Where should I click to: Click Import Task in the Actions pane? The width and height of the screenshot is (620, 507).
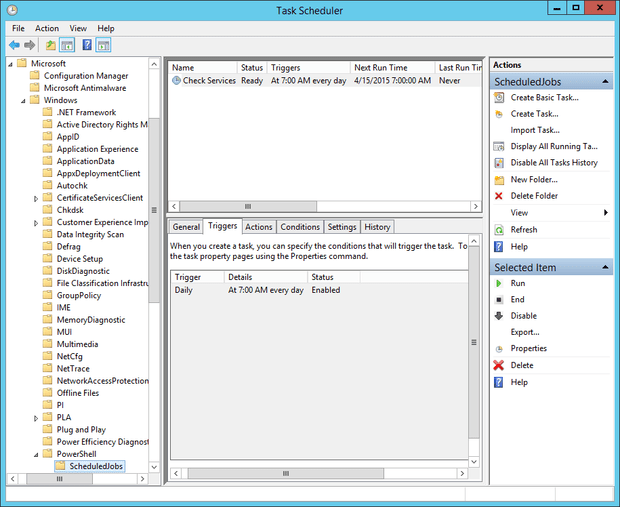click(534, 130)
